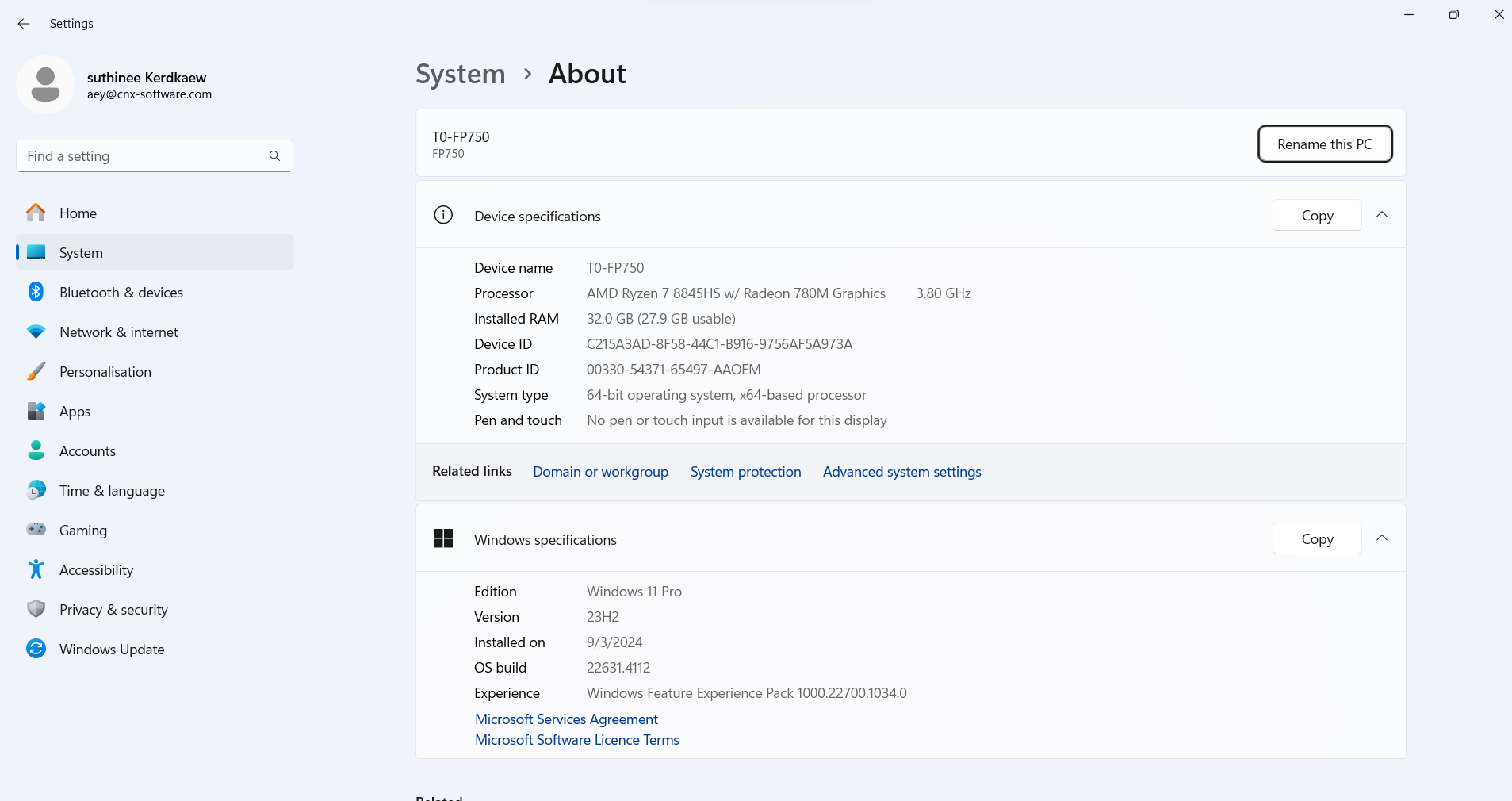Go to Time & language
Image resolution: width=1512 pixels, height=801 pixels.
tap(155, 490)
